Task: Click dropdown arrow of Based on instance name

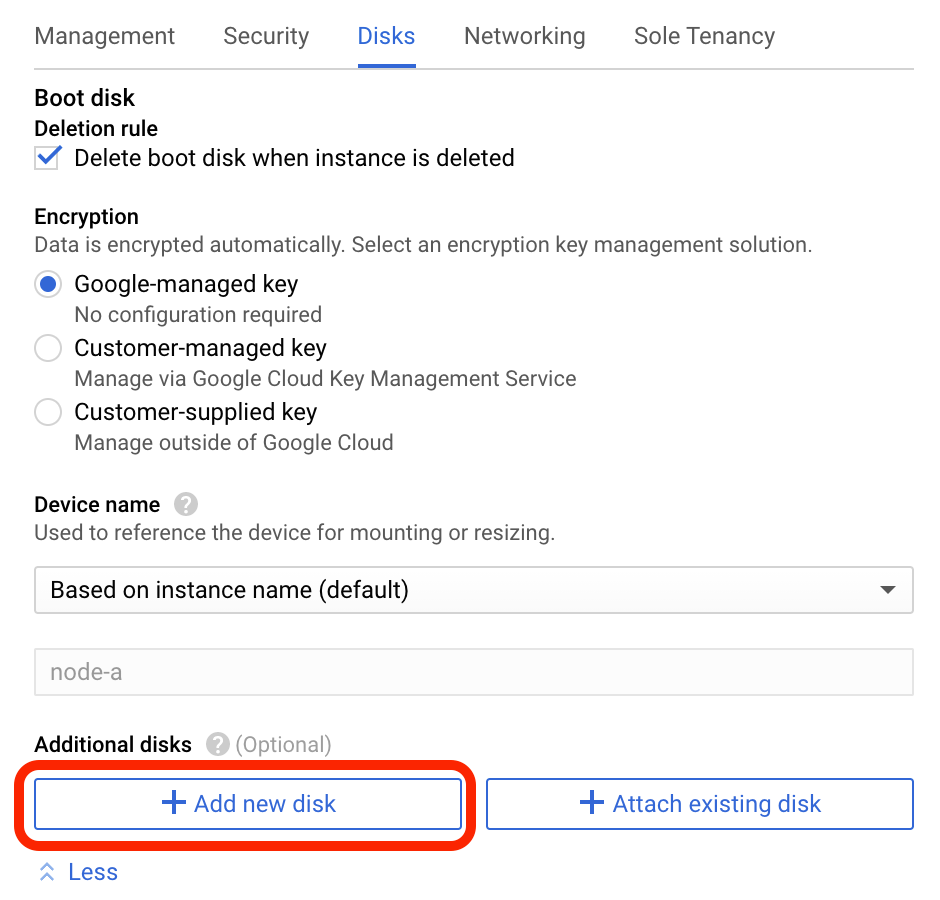Action: [x=887, y=590]
